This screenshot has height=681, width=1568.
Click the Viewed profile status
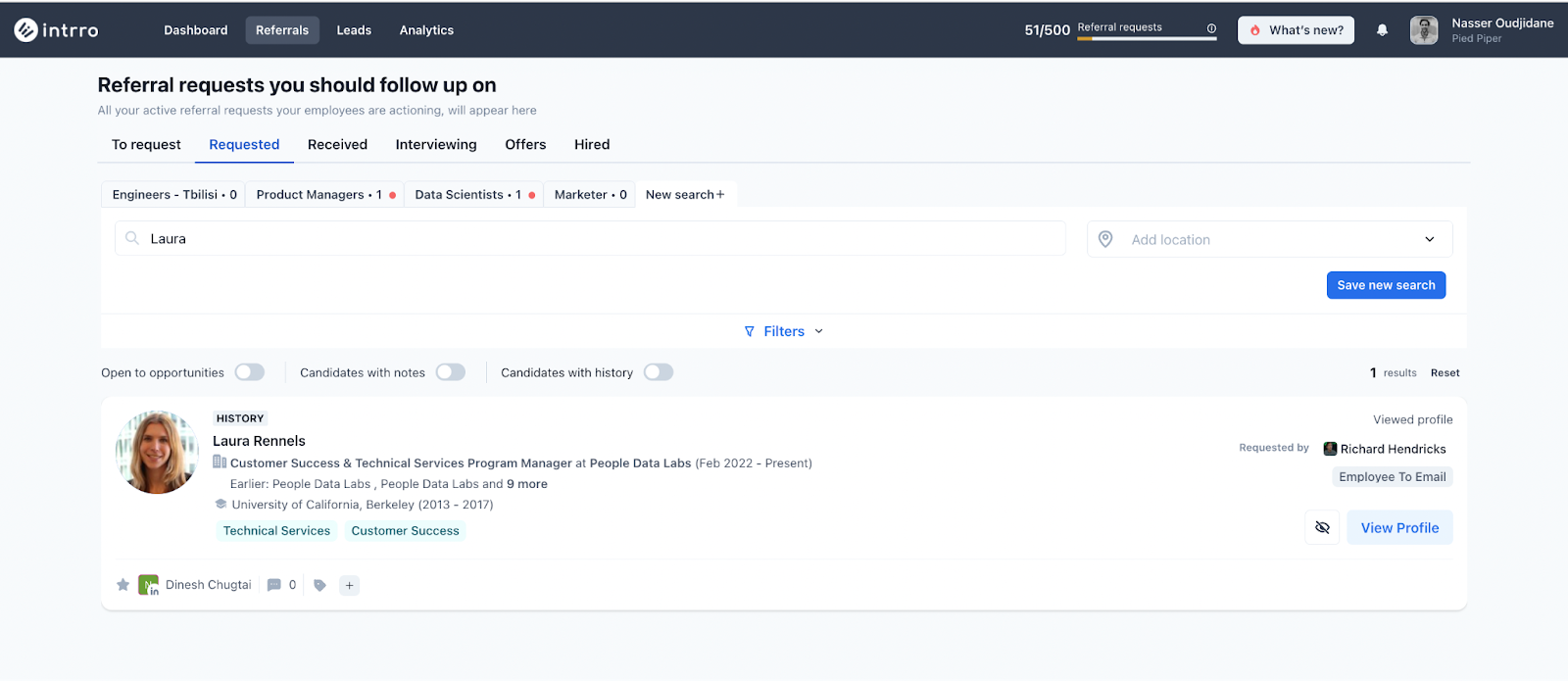pyautogui.click(x=1413, y=419)
